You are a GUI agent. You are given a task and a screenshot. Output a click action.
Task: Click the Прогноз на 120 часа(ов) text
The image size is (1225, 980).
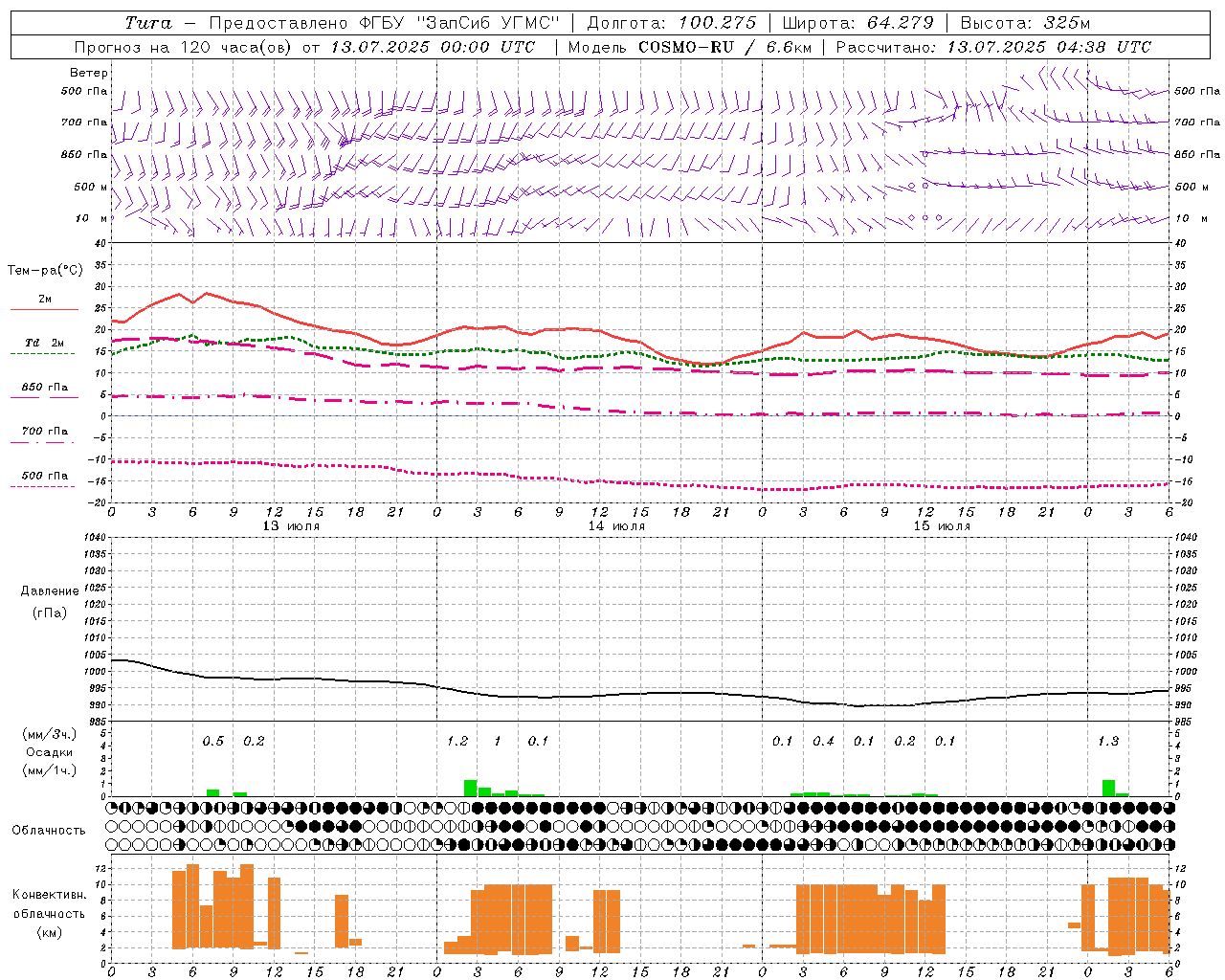185,47
